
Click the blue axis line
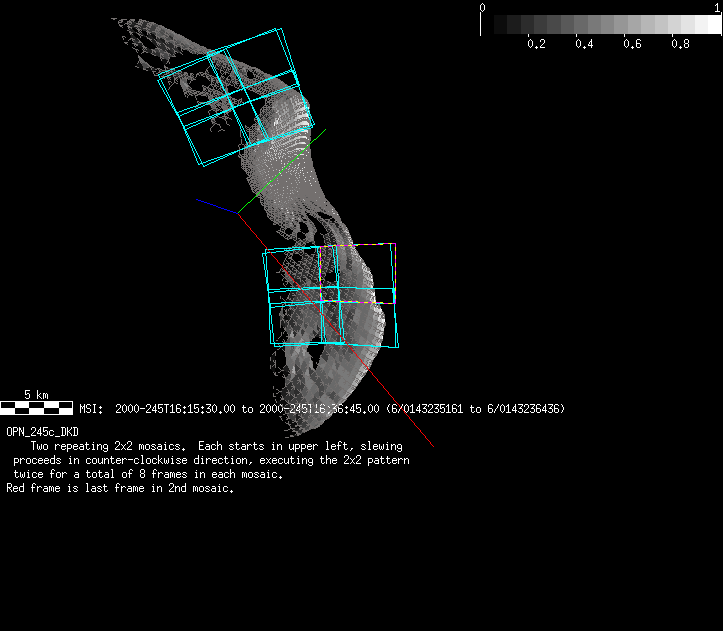pyautogui.click(x=217, y=206)
